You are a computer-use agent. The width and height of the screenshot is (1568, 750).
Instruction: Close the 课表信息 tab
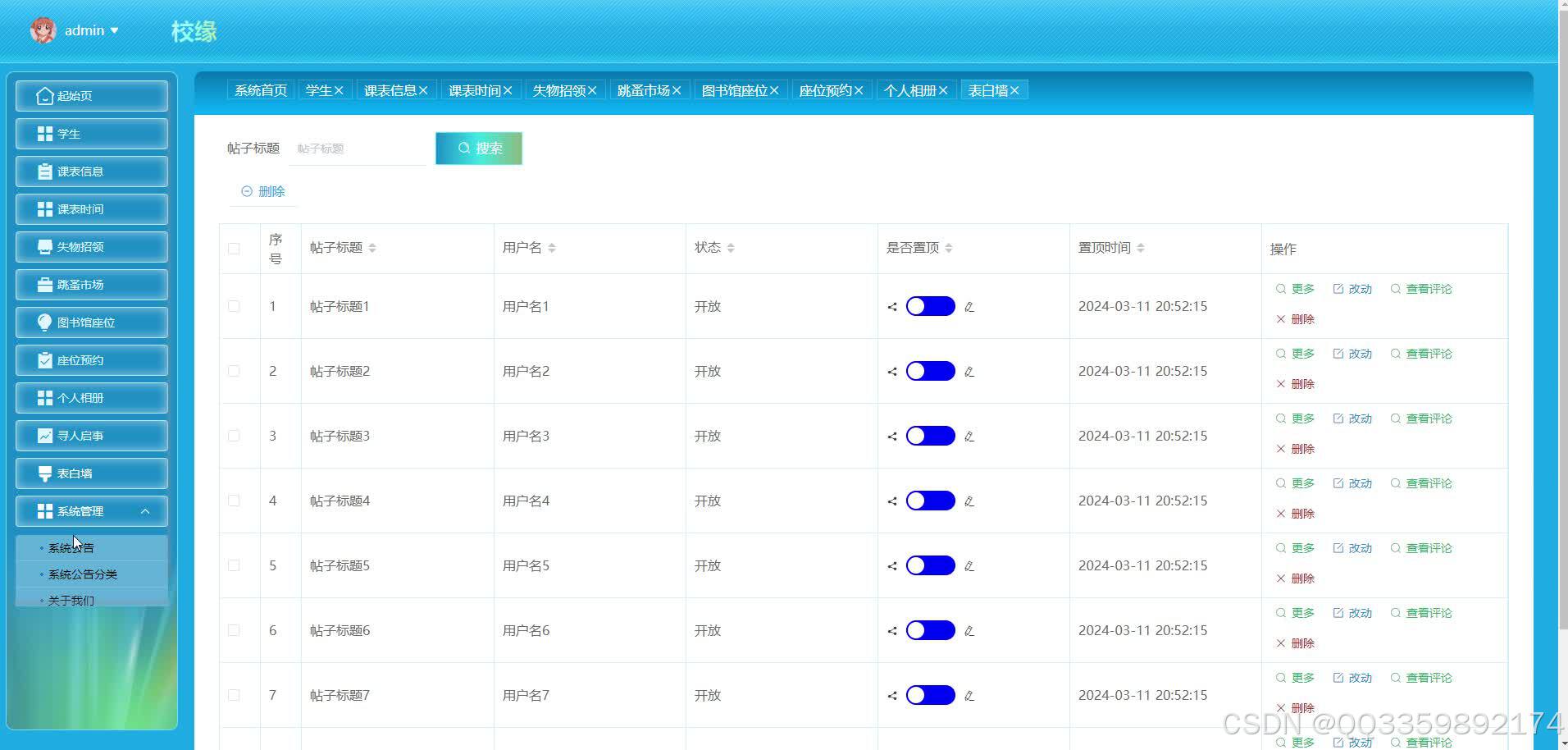[423, 90]
